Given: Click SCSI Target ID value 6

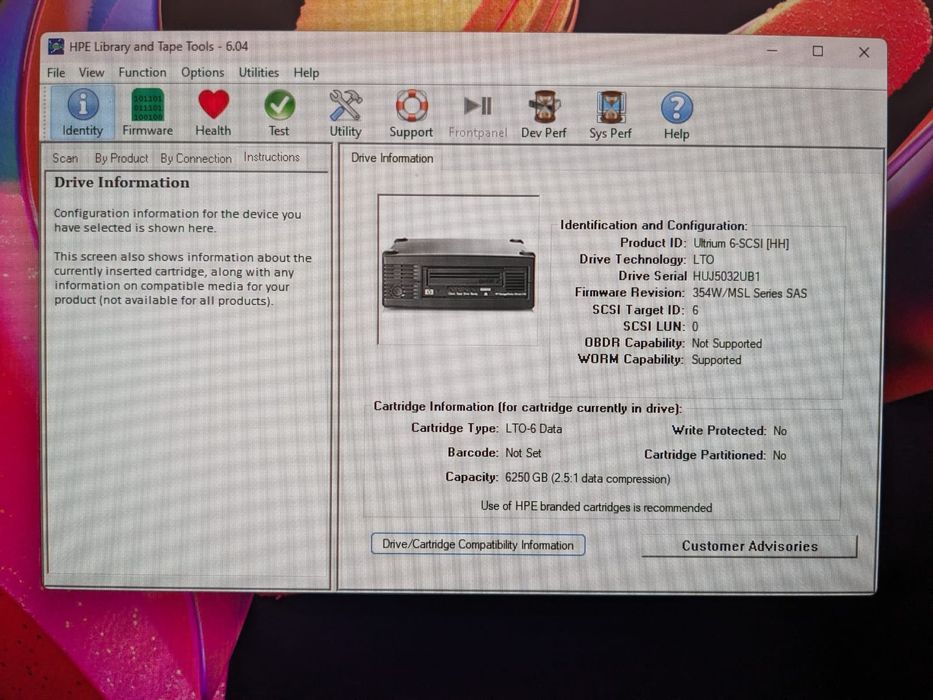Looking at the screenshot, I should click(x=695, y=310).
